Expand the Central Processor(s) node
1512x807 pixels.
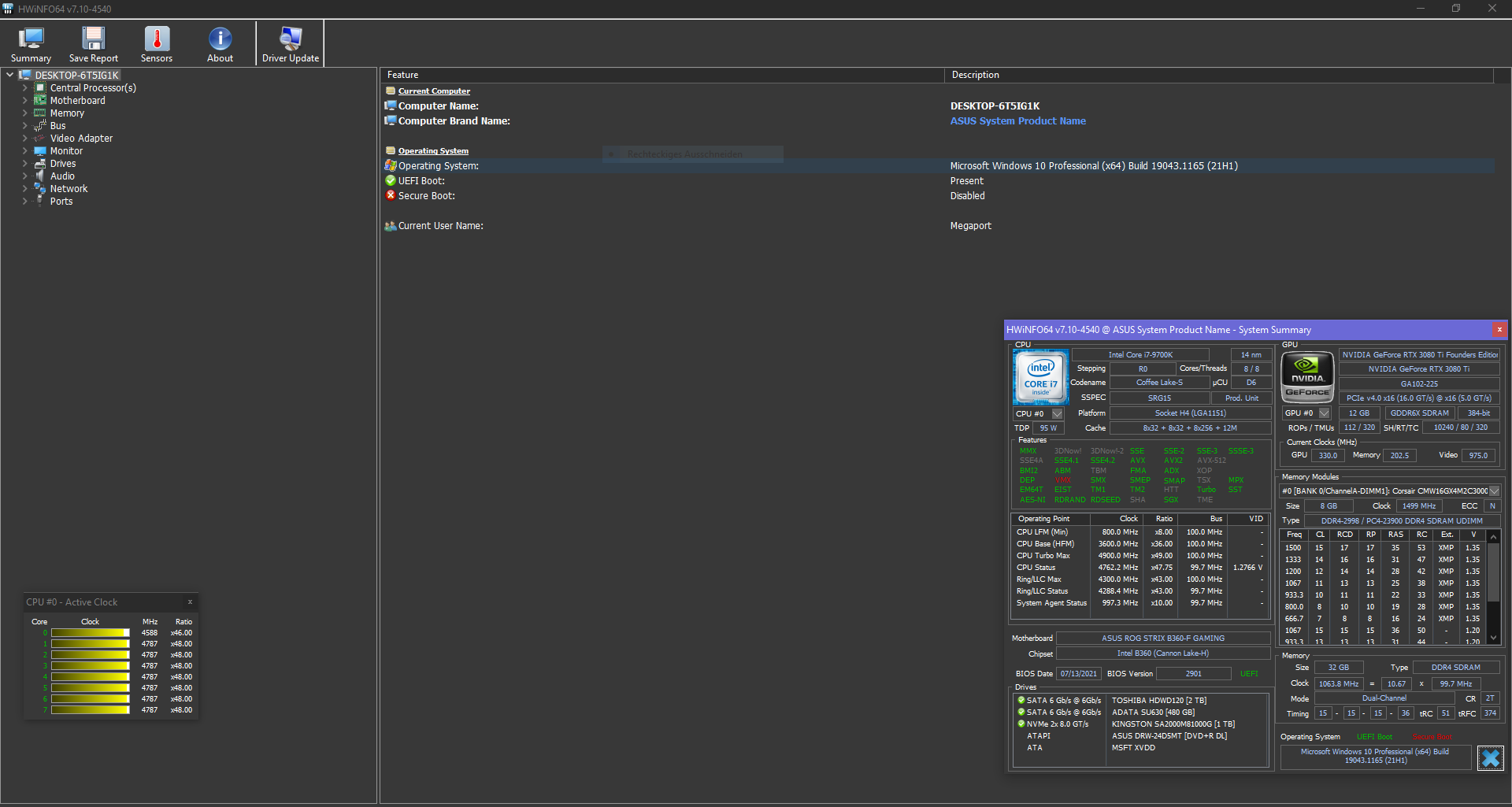click(x=24, y=88)
